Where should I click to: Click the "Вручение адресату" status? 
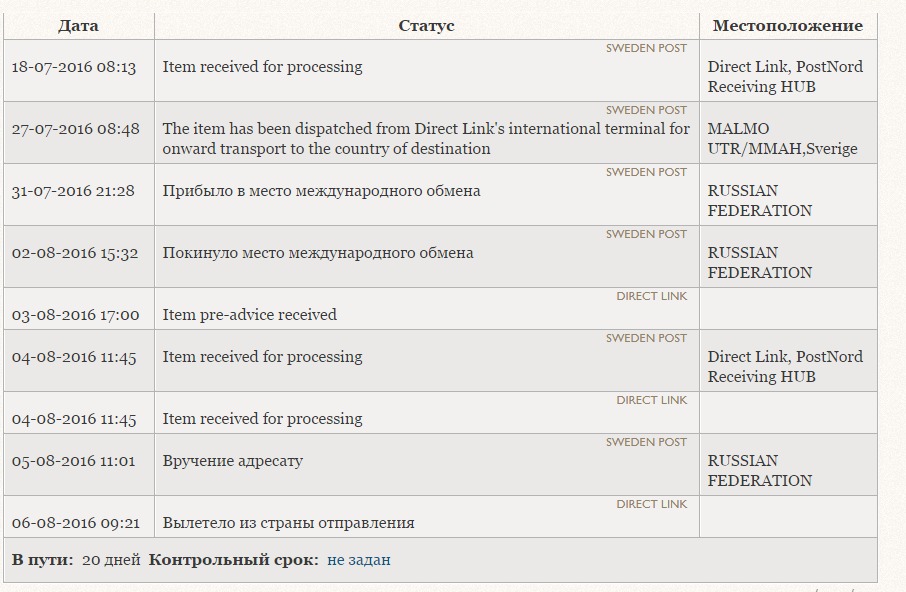[232, 461]
